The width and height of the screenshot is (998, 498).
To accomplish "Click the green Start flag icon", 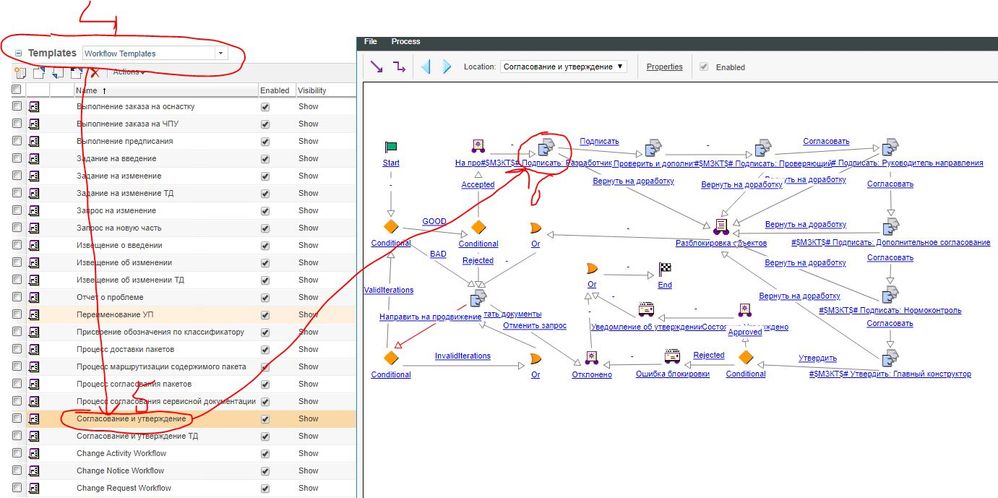I will point(391,147).
